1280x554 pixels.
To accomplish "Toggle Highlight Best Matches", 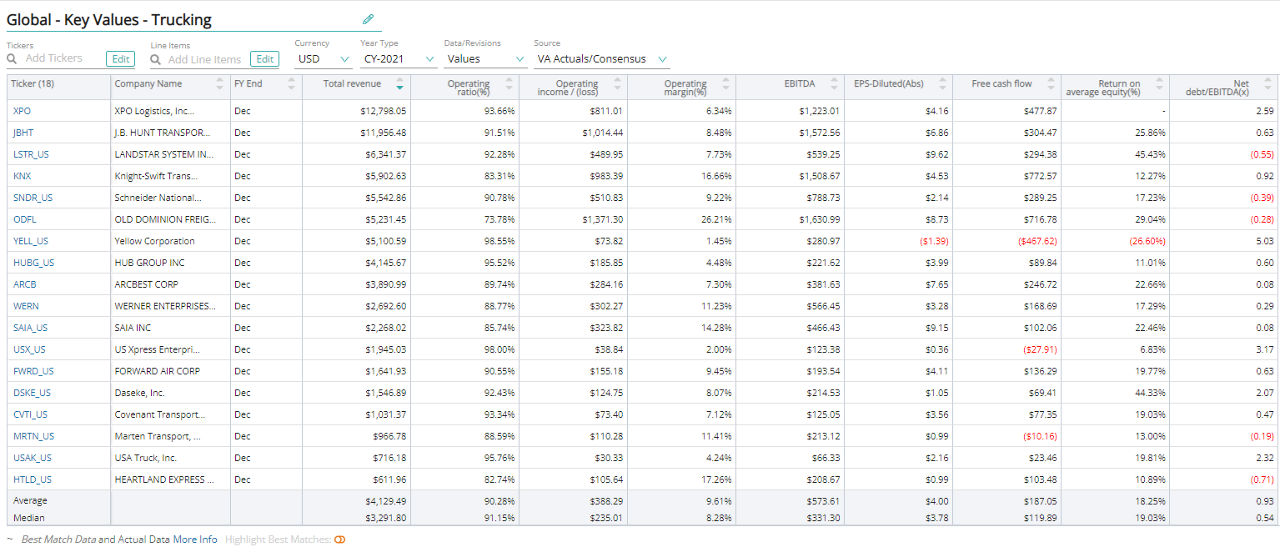I will pos(339,540).
